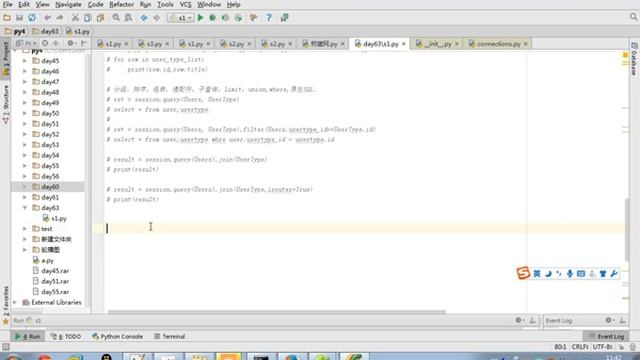Run s1 with the green play icon

click(x=200, y=18)
